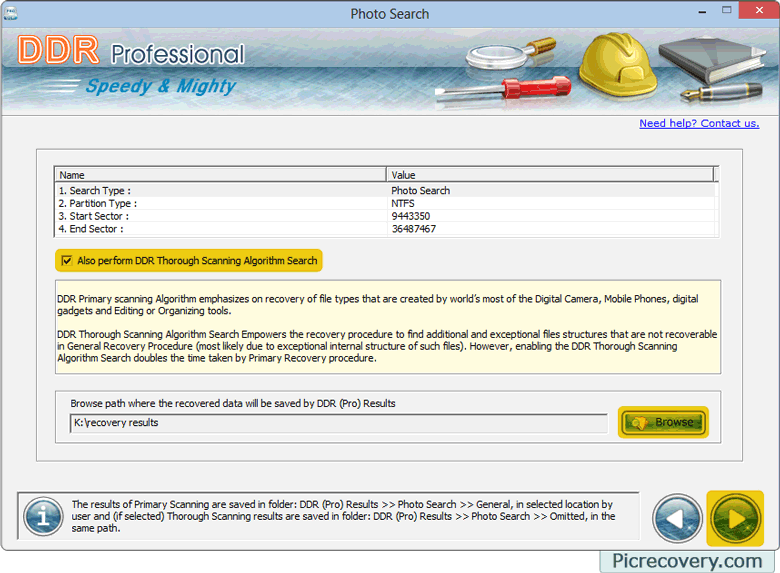780x573 pixels.
Task: Click the blue Back arrow button
Action: coord(677,518)
